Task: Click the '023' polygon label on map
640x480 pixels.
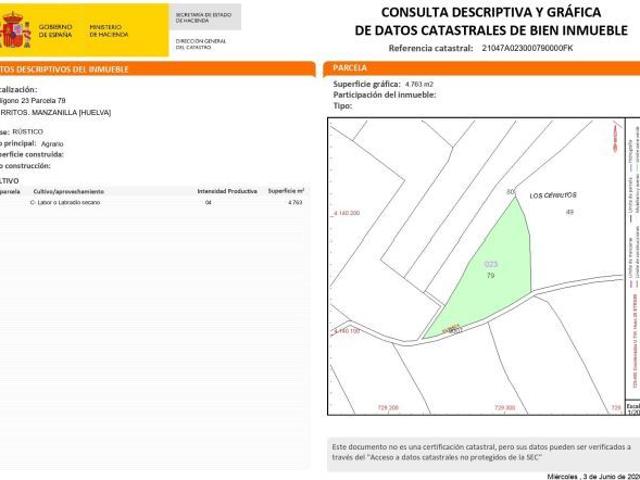Action: [x=491, y=264]
